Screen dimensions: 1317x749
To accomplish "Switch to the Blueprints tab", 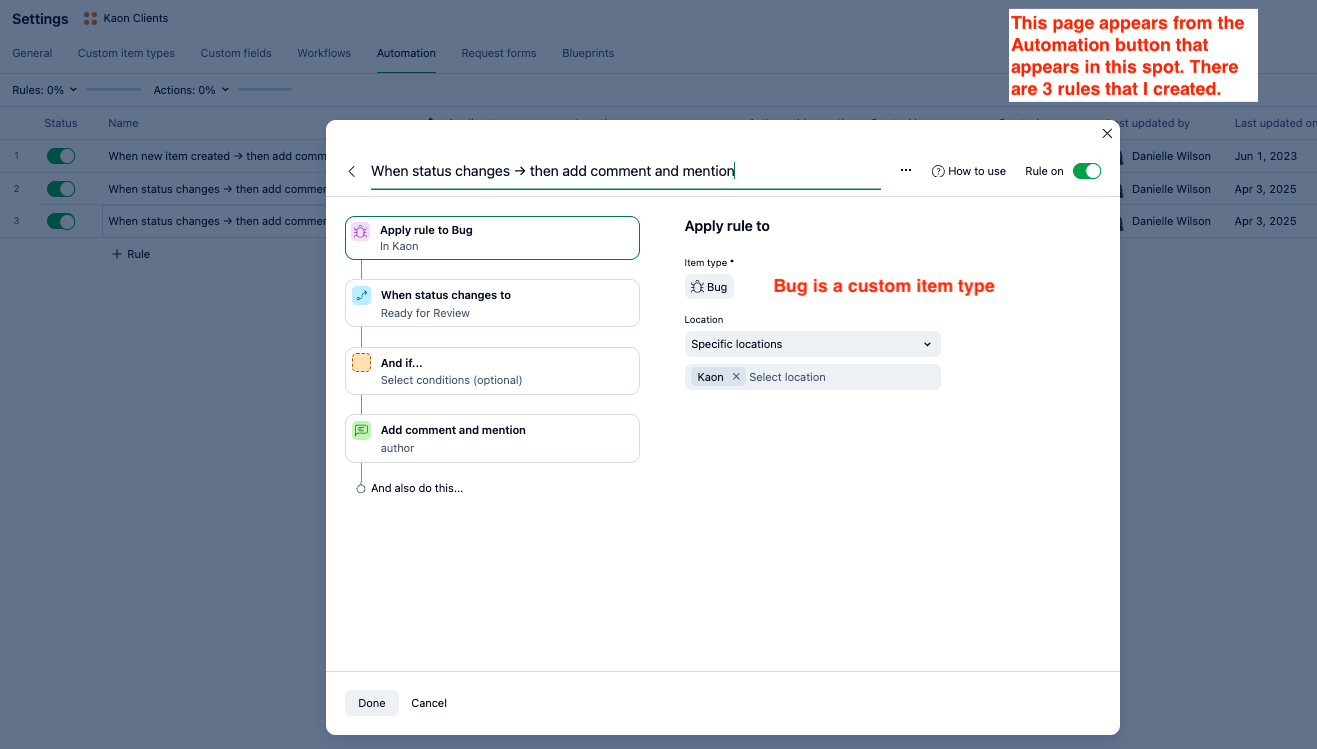I will pyautogui.click(x=588, y=53).
